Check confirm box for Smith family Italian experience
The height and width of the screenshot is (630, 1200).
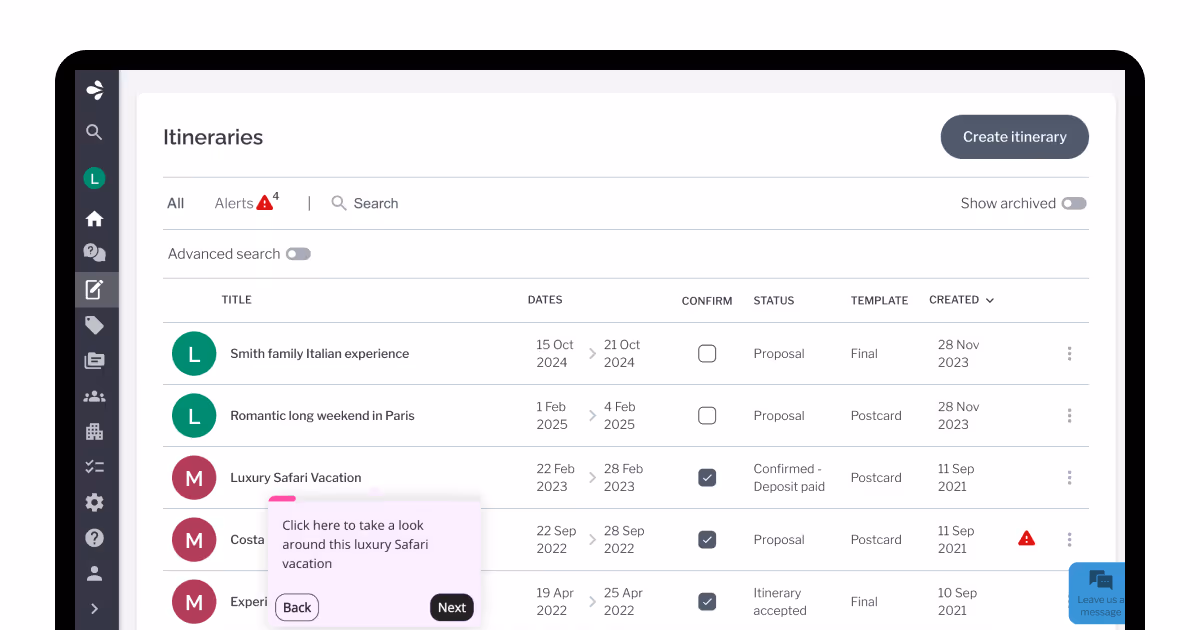pos(707,354)
